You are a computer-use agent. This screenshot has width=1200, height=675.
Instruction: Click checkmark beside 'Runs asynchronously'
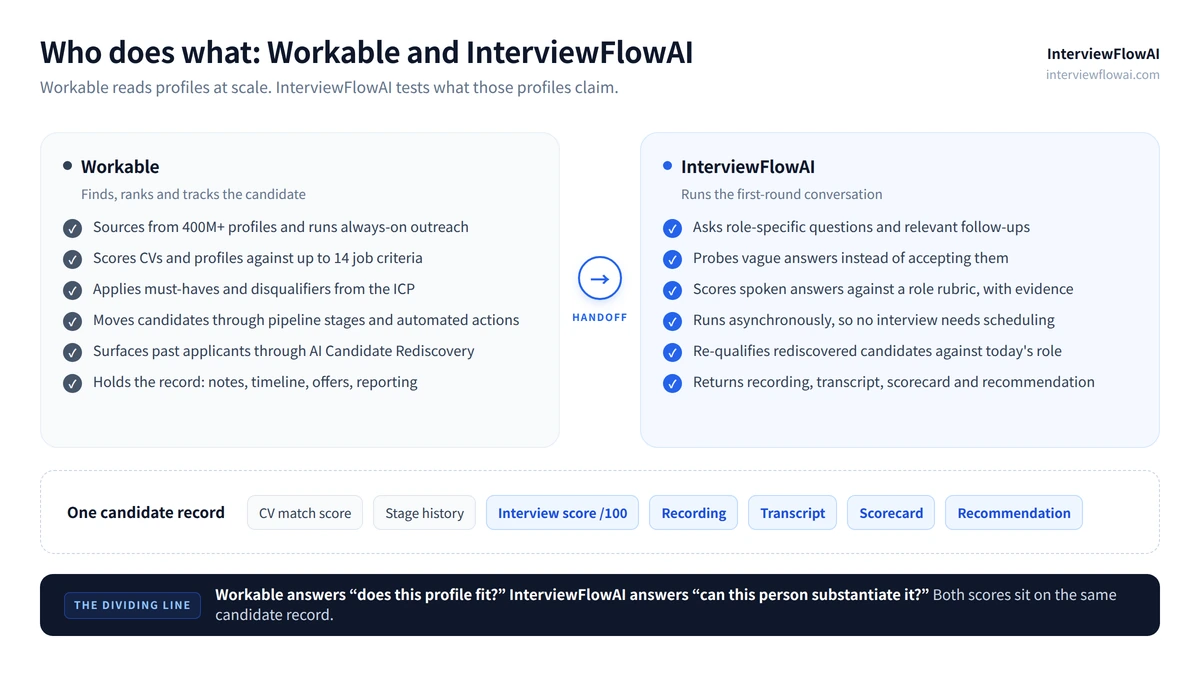pos(672,321)
